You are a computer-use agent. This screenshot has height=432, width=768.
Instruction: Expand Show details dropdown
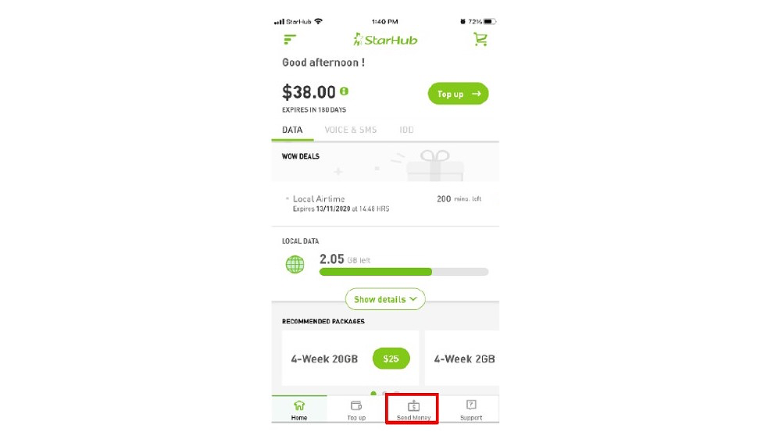[385, 299]
